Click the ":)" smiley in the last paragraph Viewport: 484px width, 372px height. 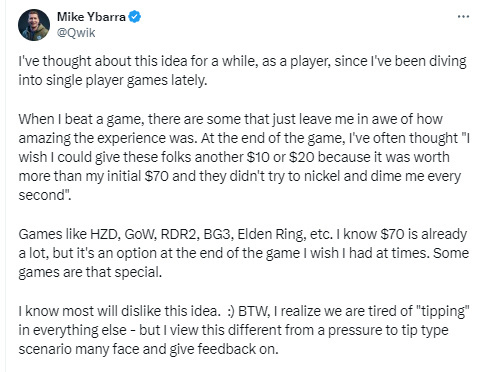231,311
